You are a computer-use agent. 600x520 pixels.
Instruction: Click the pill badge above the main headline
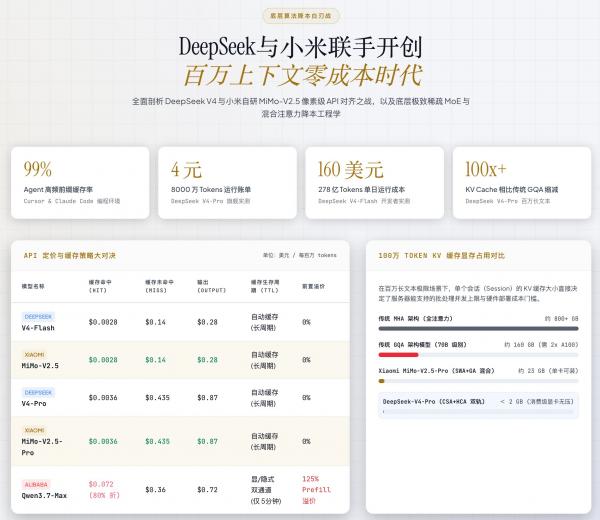[301, 16]
